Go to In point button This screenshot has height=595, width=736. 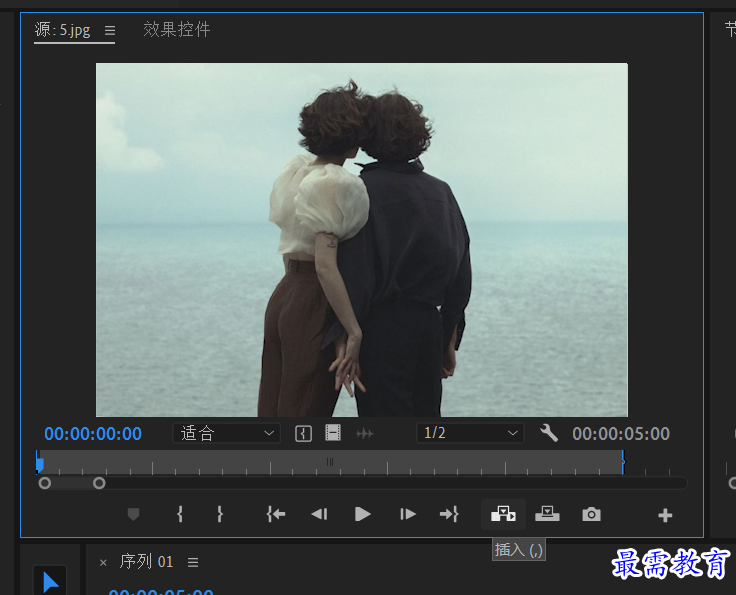click(x=276, y=514)
